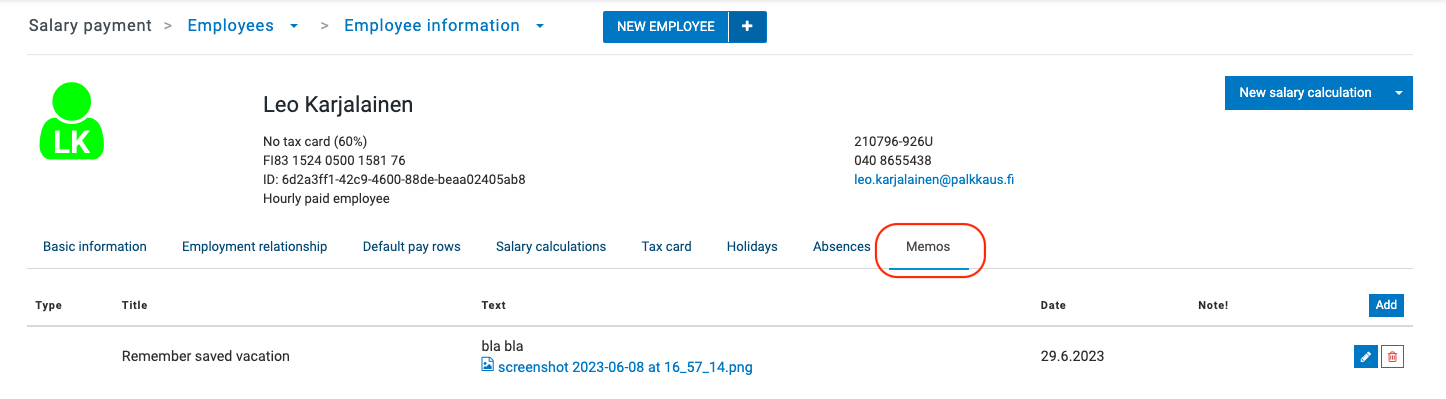Switch to the Basic information tab
Screen dimensions: 1446x399
(x=95, y=247)
